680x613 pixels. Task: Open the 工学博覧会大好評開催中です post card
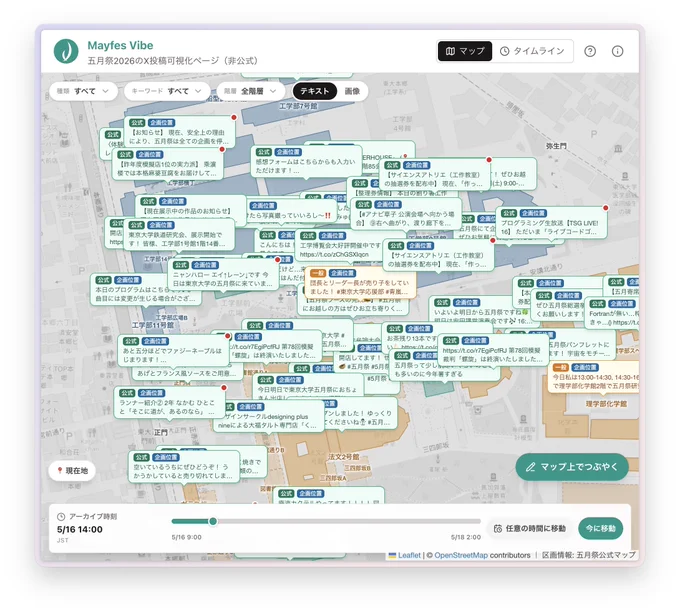[x=338, y=245]
